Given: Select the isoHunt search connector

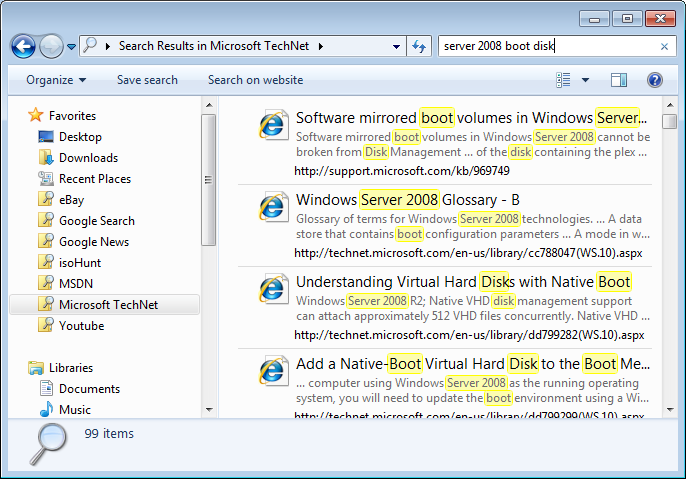Looking at the screenshot, I should [x=80, y=263].
